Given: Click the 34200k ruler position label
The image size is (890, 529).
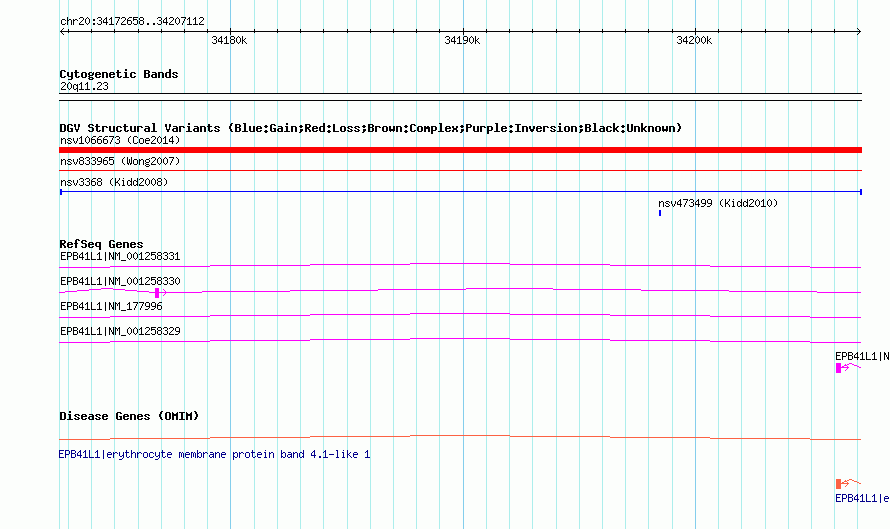Looking at the screenshot, I should (694, 40).
